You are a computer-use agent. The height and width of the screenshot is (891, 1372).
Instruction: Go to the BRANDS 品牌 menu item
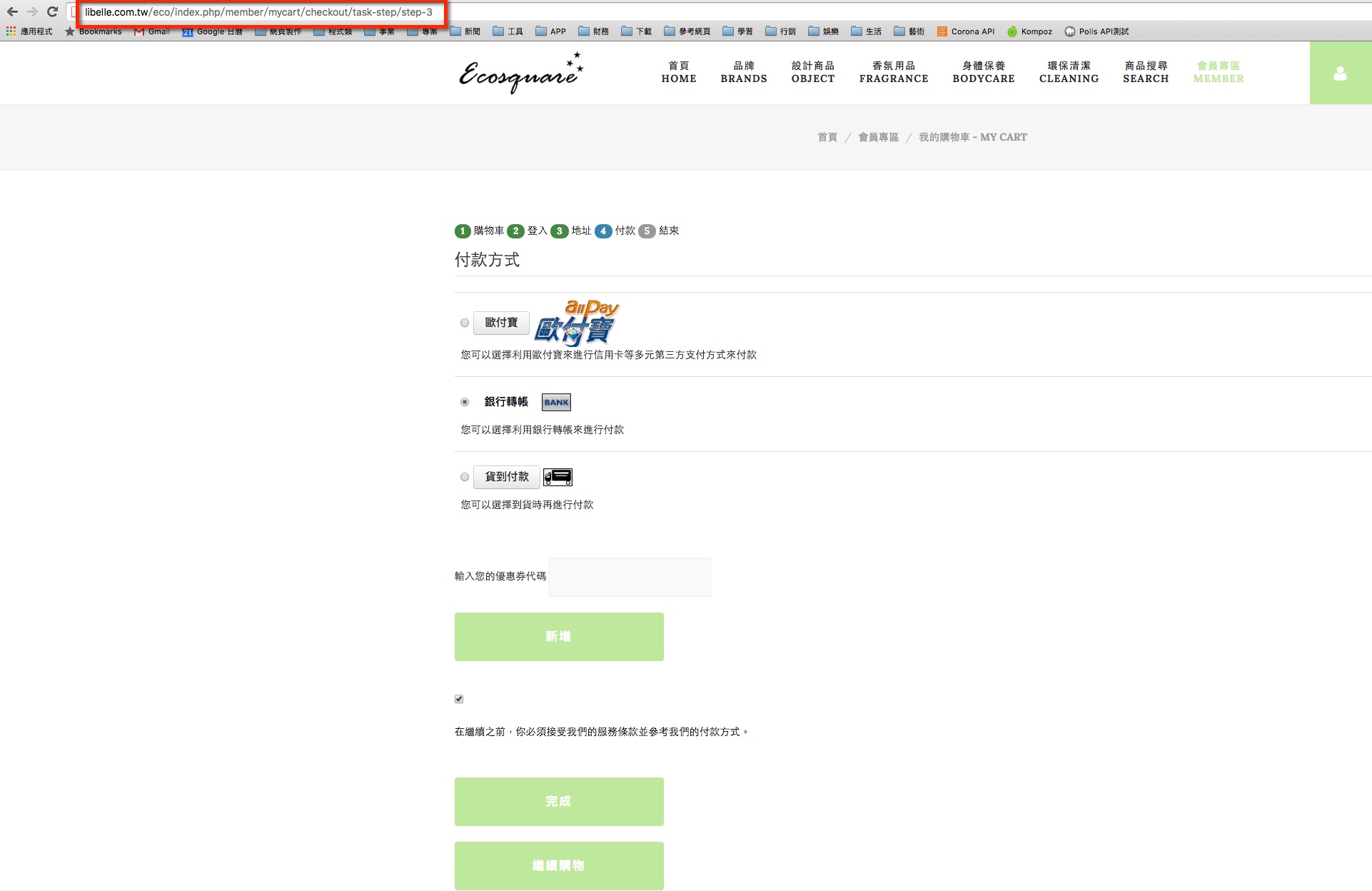click(743, 72)
